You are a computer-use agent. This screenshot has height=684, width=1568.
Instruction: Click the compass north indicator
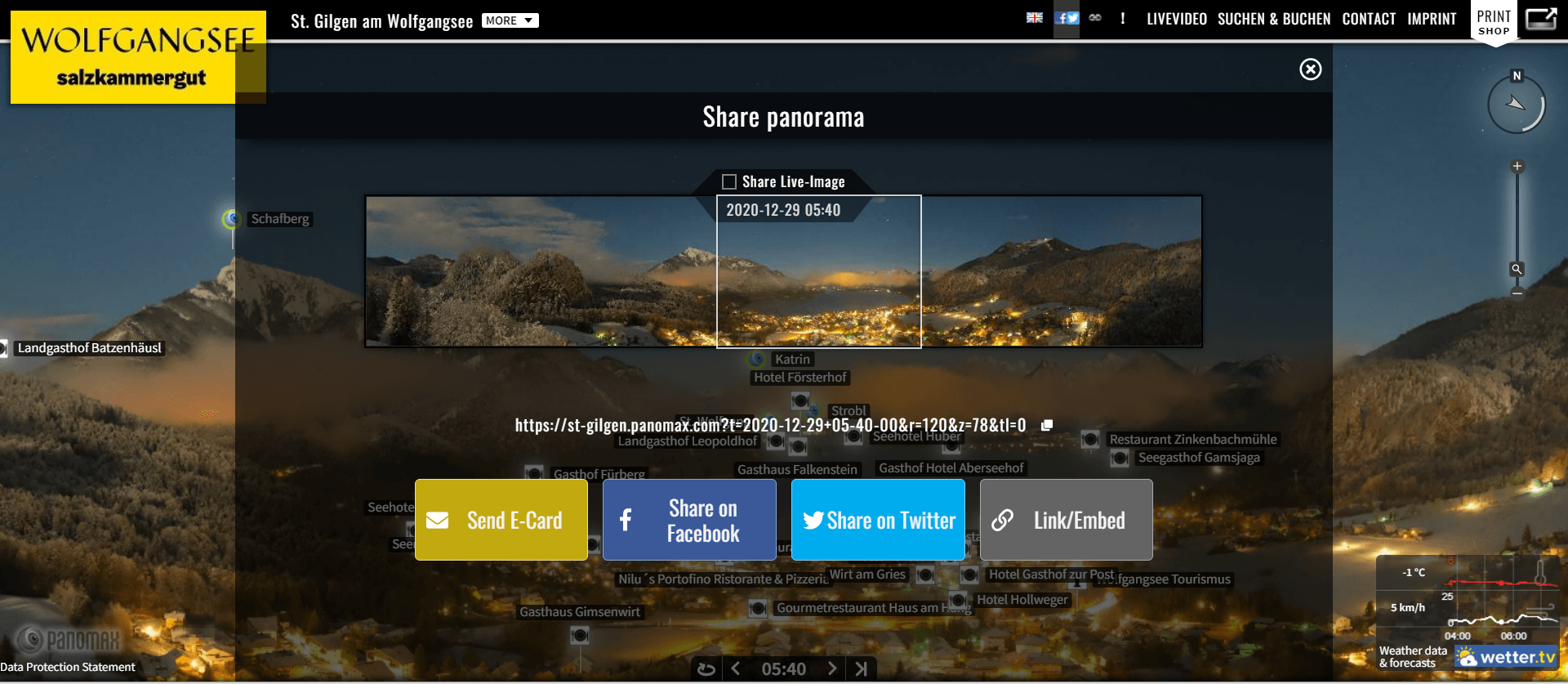[1517, 76]
